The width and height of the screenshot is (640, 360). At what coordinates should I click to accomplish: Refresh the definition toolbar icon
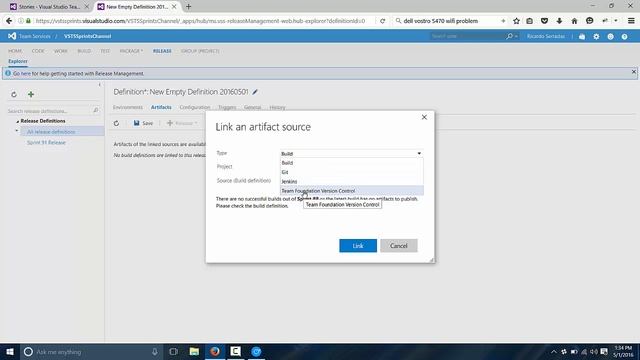click(117, 123)
